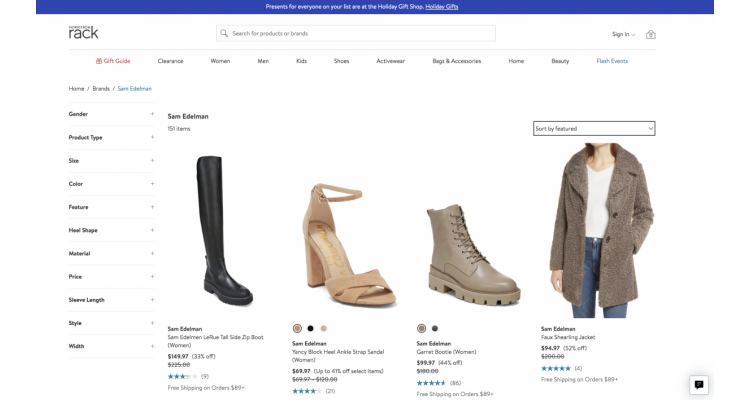750x400 pixels.
Task: Expand the Width filter
Action: click(x=111, y=346)
